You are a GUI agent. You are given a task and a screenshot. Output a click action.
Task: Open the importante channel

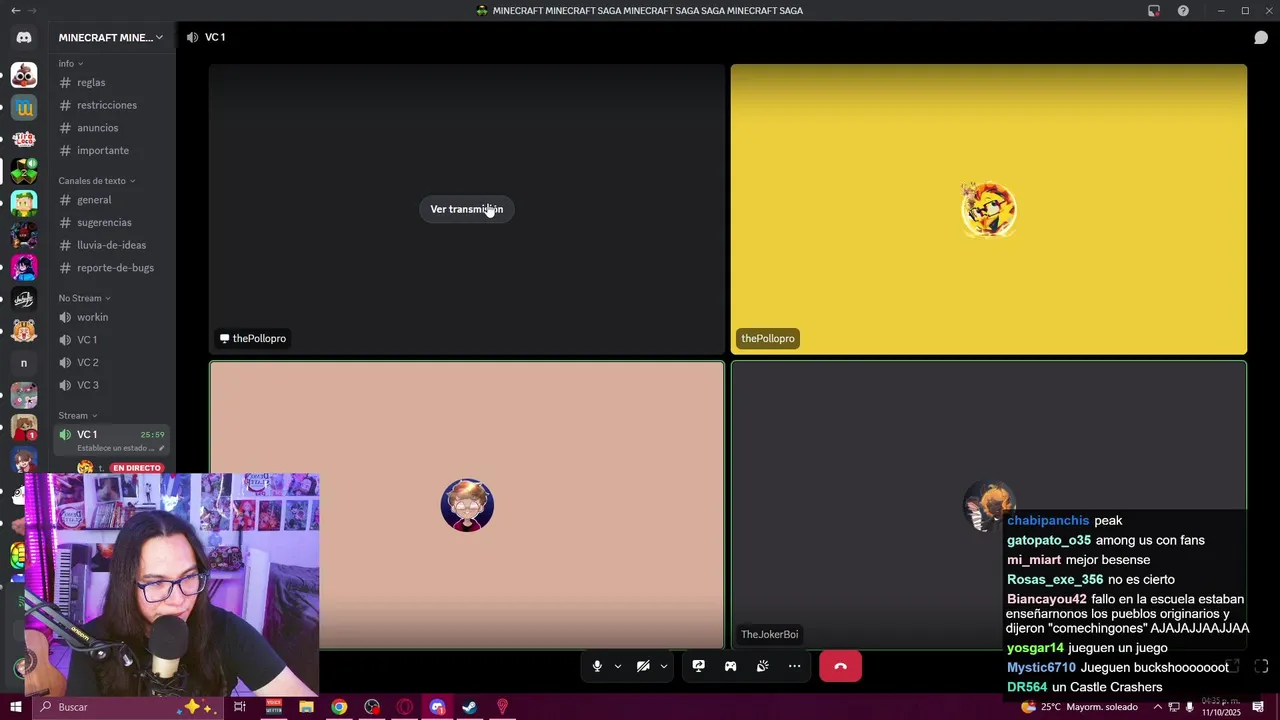pos(112,150)
